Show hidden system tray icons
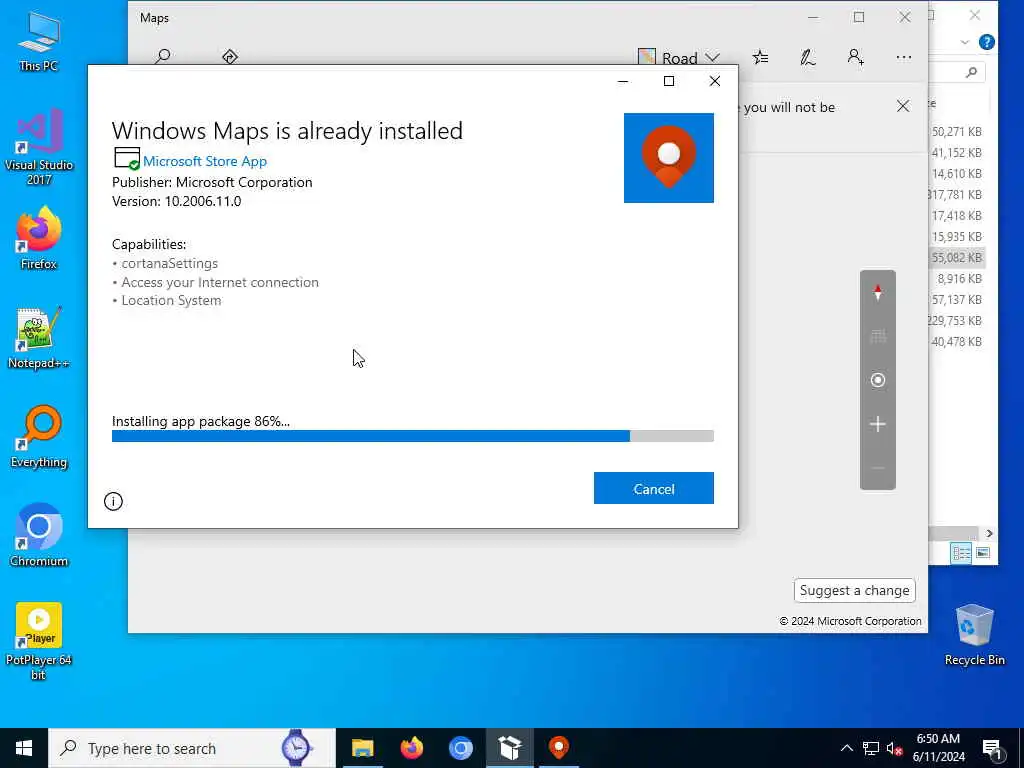This screenshot has width=1024, height=768. point(846,748)
